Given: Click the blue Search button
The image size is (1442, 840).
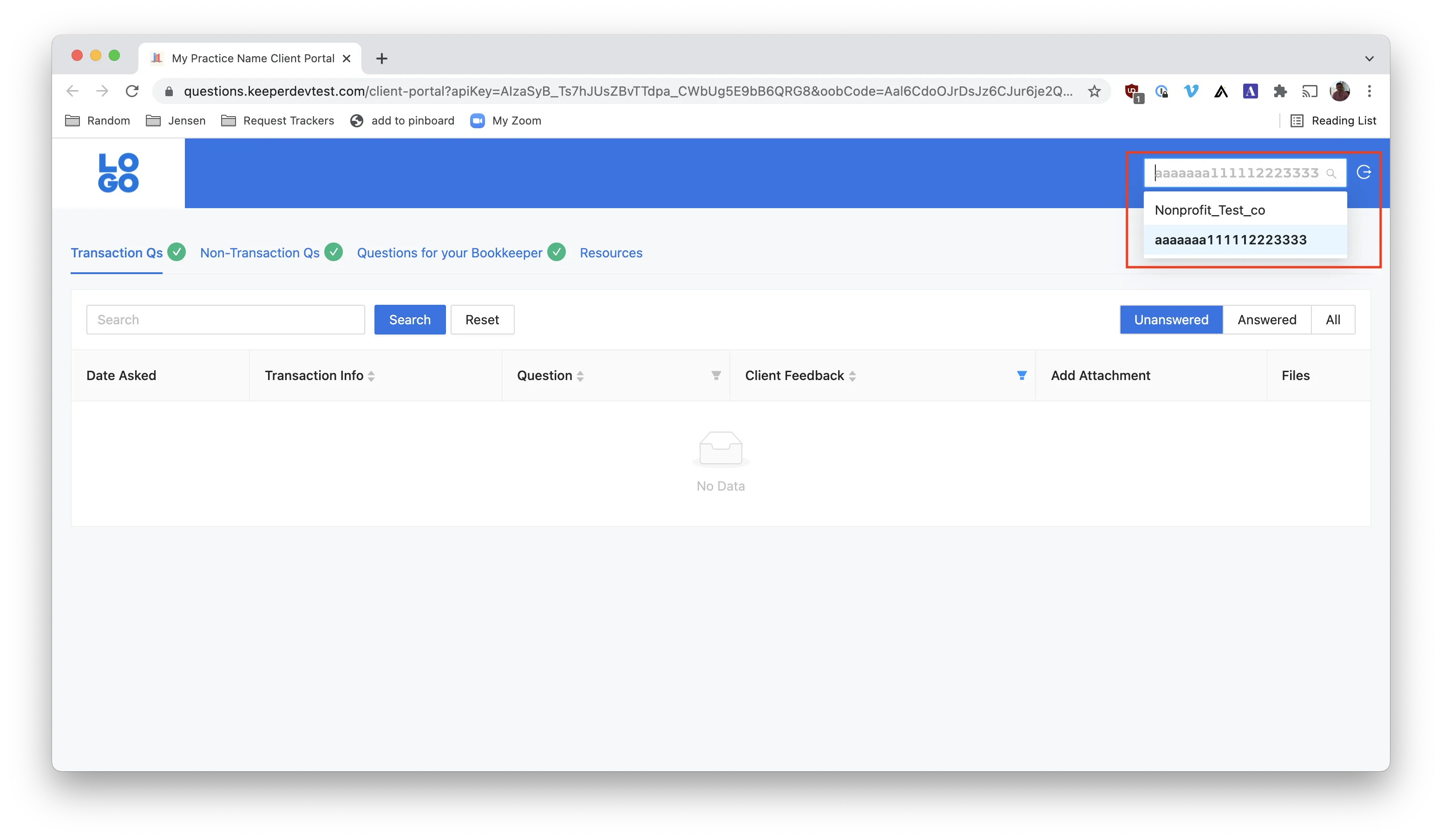Looking at the screenshot, I should (x=410, y=319).
